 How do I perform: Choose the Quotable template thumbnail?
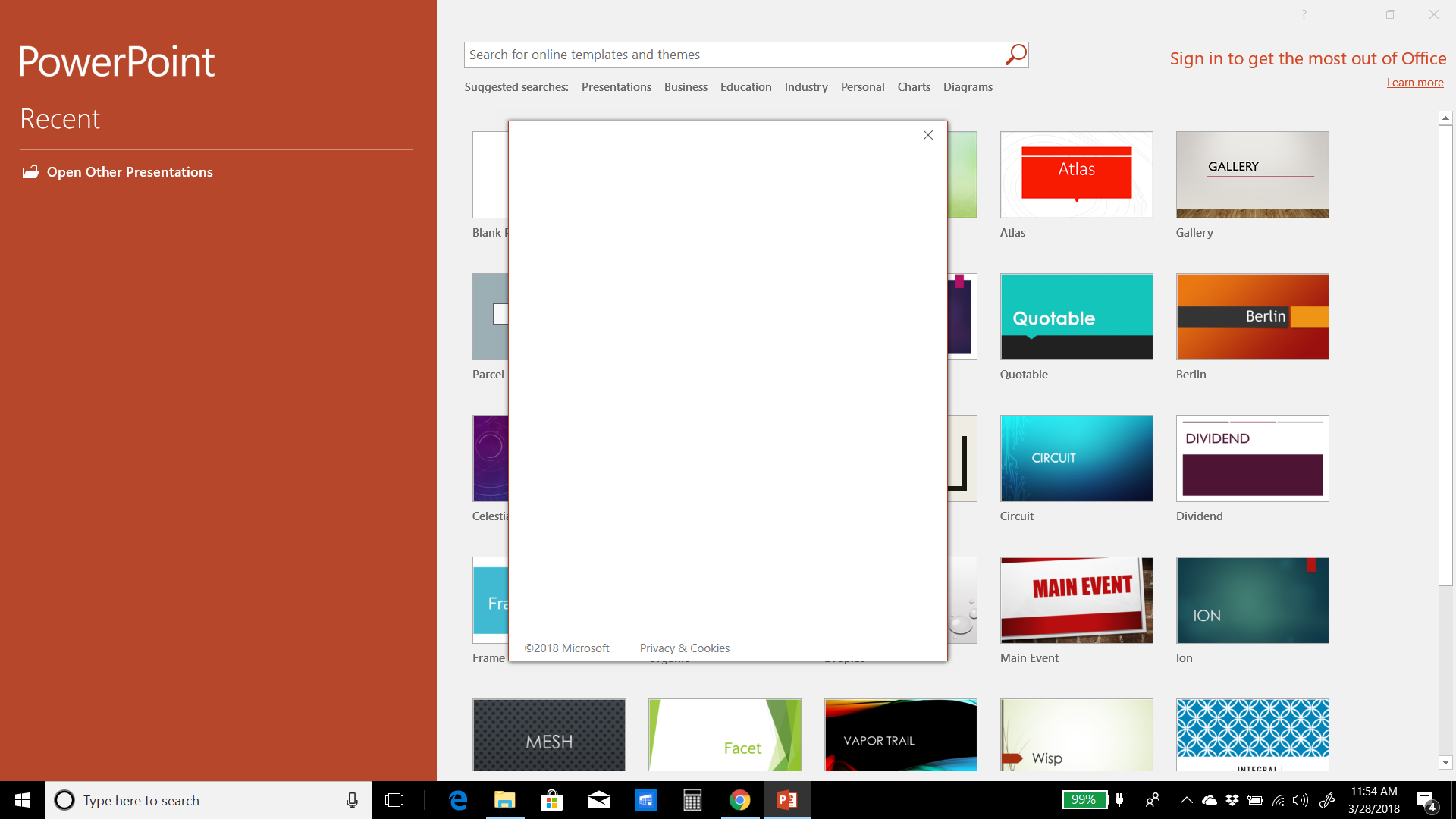pos(1076,316)
